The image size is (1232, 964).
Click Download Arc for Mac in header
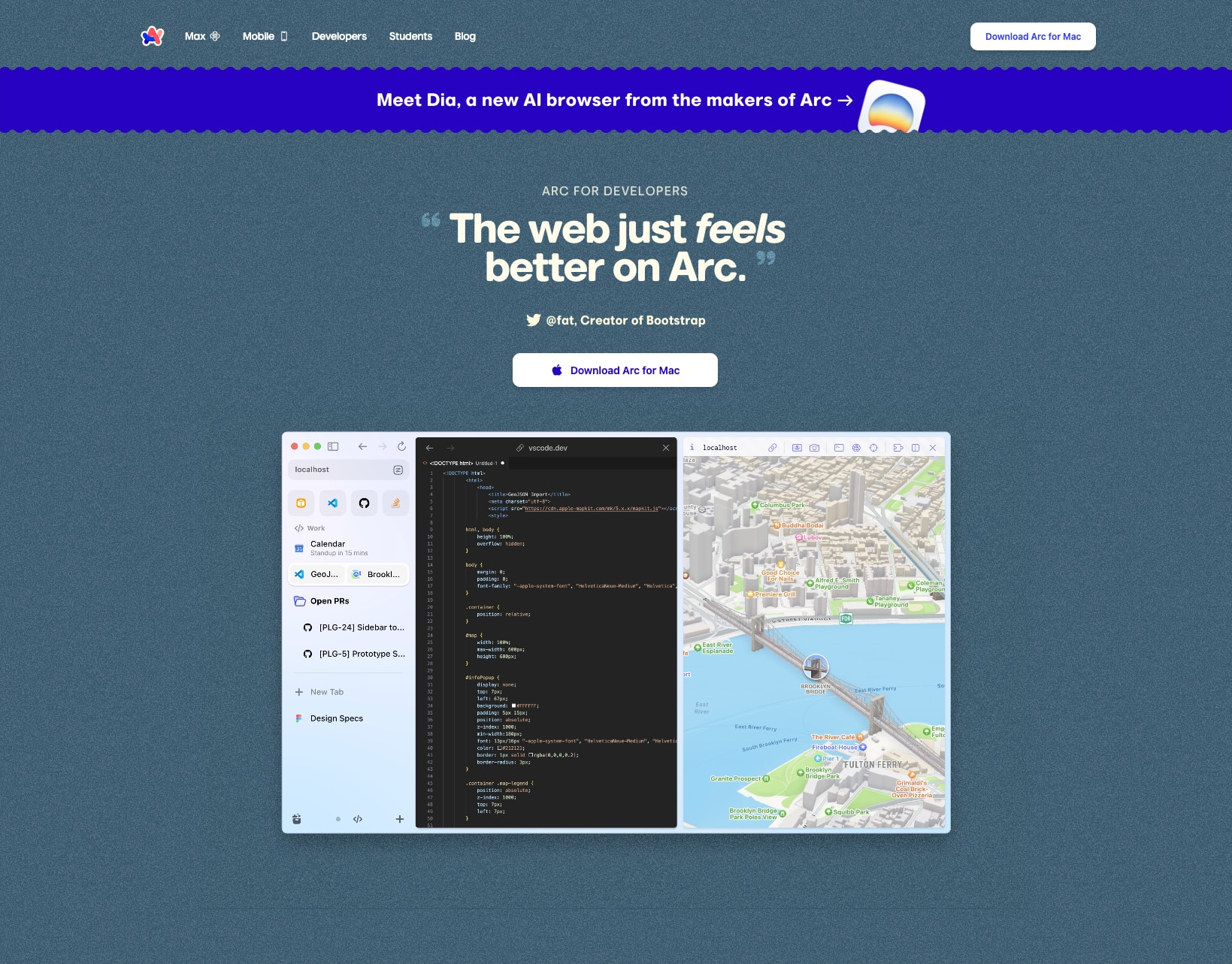tap(1033, 36)
